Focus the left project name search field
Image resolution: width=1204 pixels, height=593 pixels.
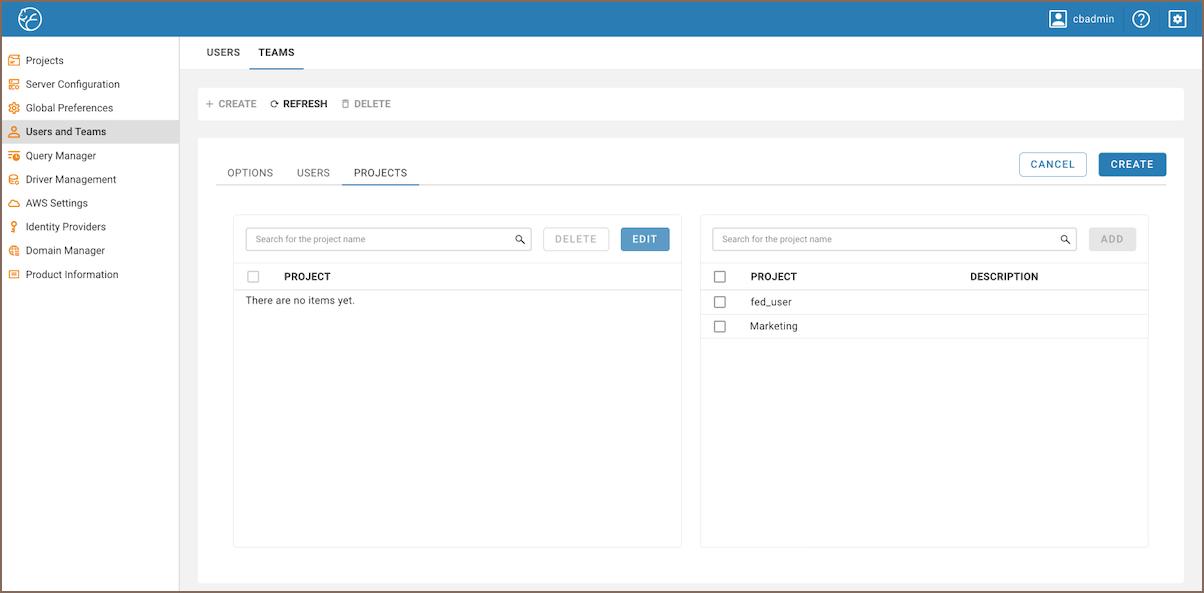(x=380, y=240)
